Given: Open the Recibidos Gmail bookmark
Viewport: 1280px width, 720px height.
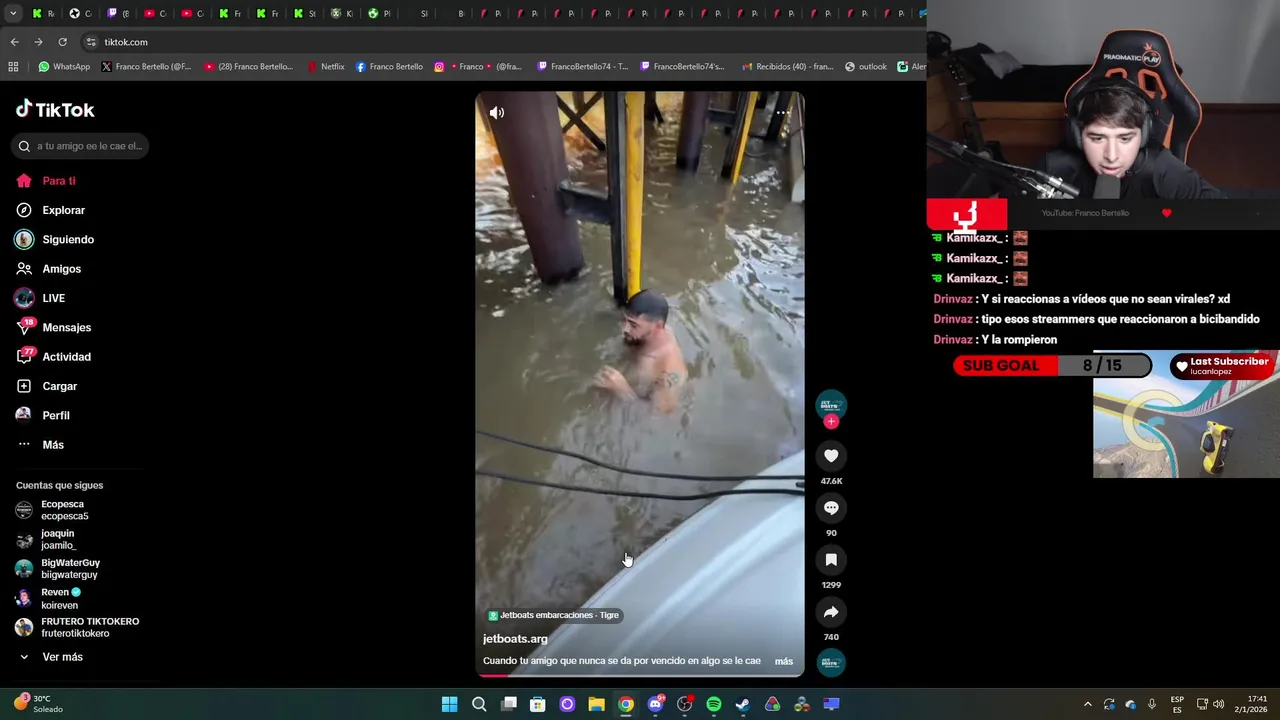Looking at the screenshot, I should (788, 67).
